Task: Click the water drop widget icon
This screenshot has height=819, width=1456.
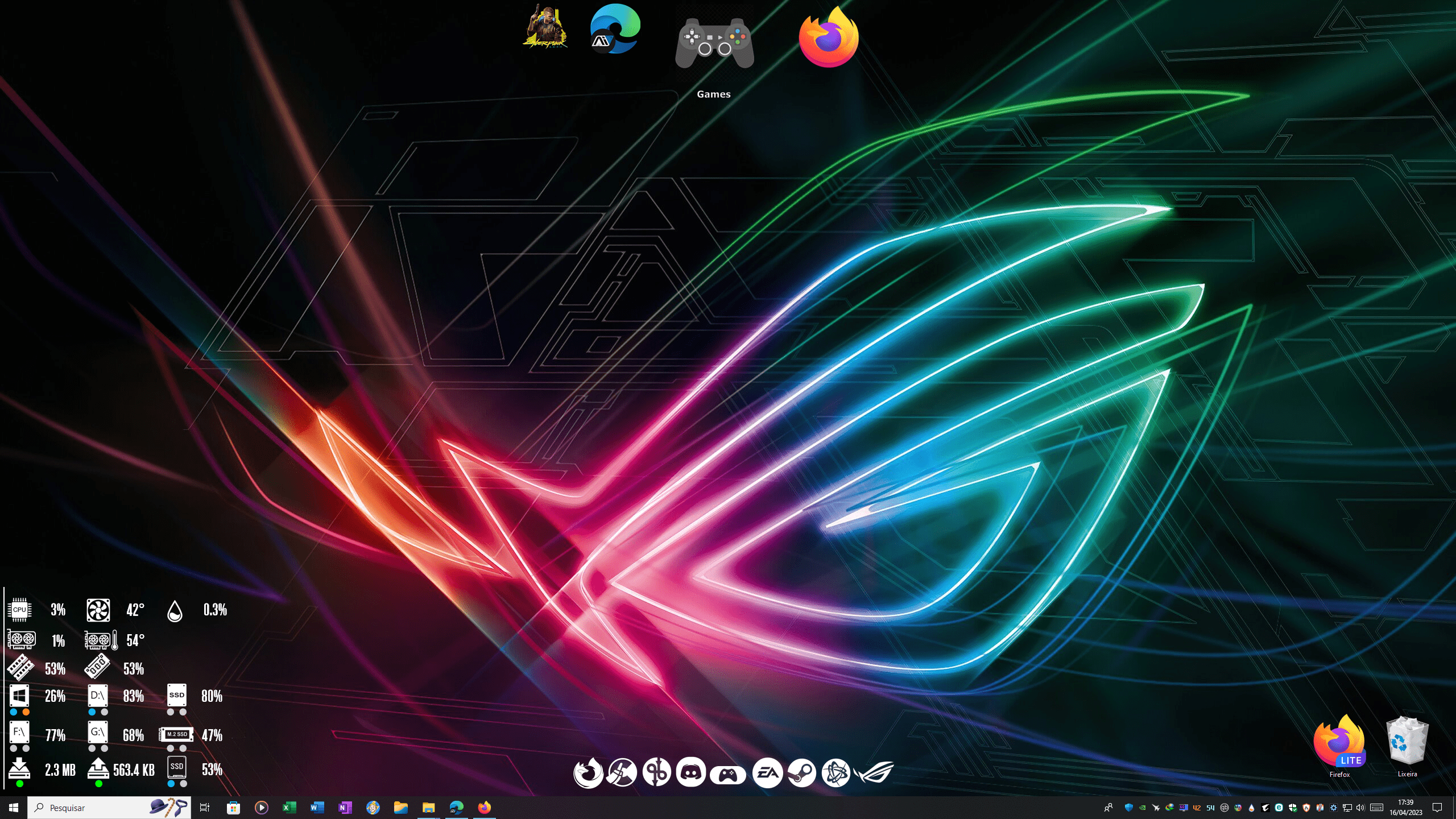Action: 175,611
